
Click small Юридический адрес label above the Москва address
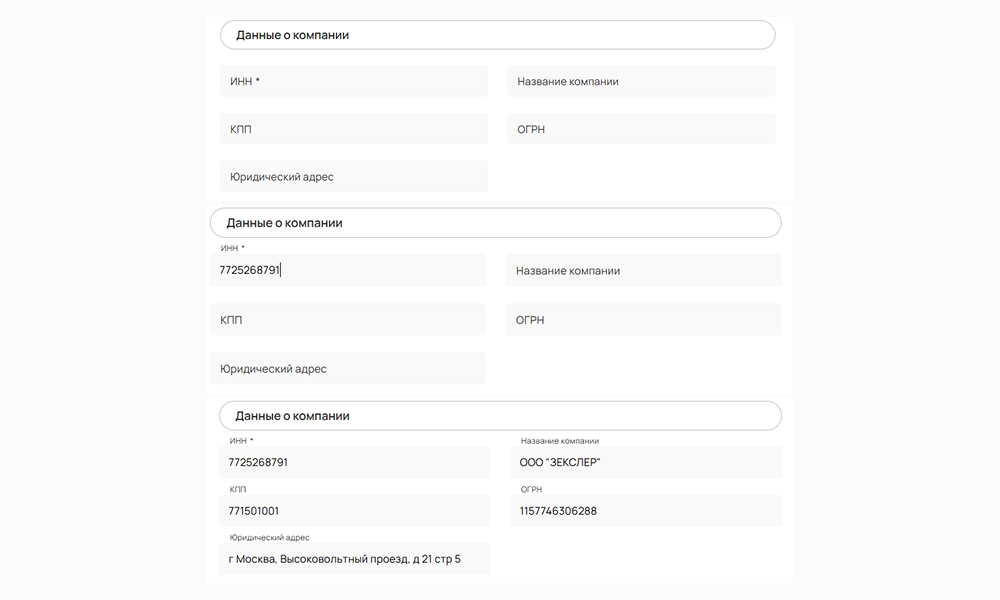[x=269, y=538]
